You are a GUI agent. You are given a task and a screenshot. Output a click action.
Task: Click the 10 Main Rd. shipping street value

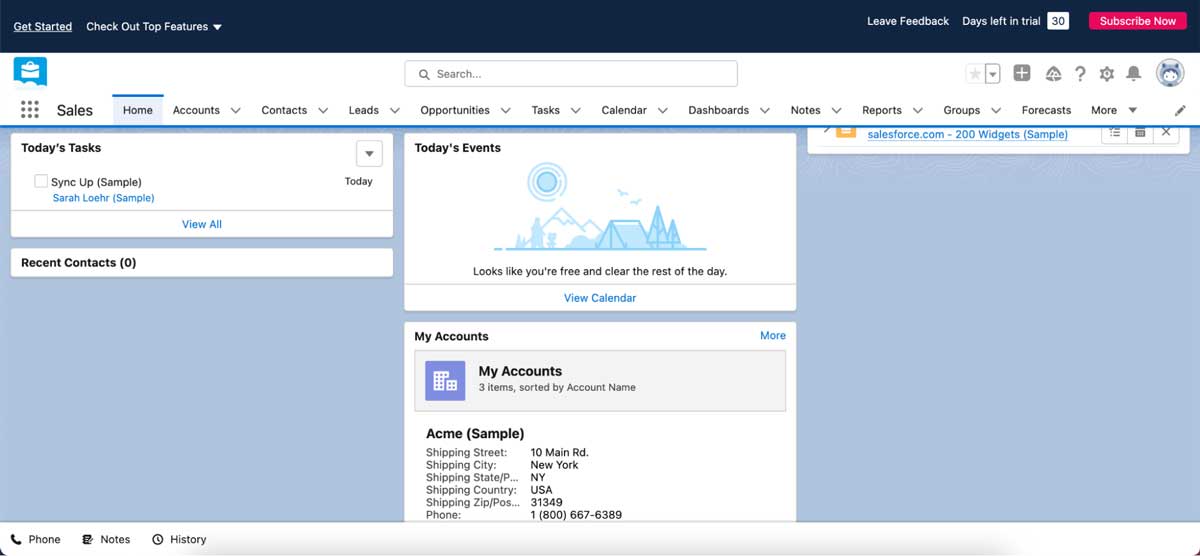[x=559, y=453]
